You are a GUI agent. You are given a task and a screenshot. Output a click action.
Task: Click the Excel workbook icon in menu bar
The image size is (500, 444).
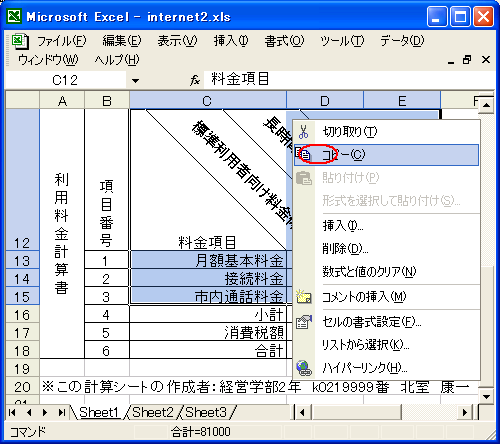[20, 41]
